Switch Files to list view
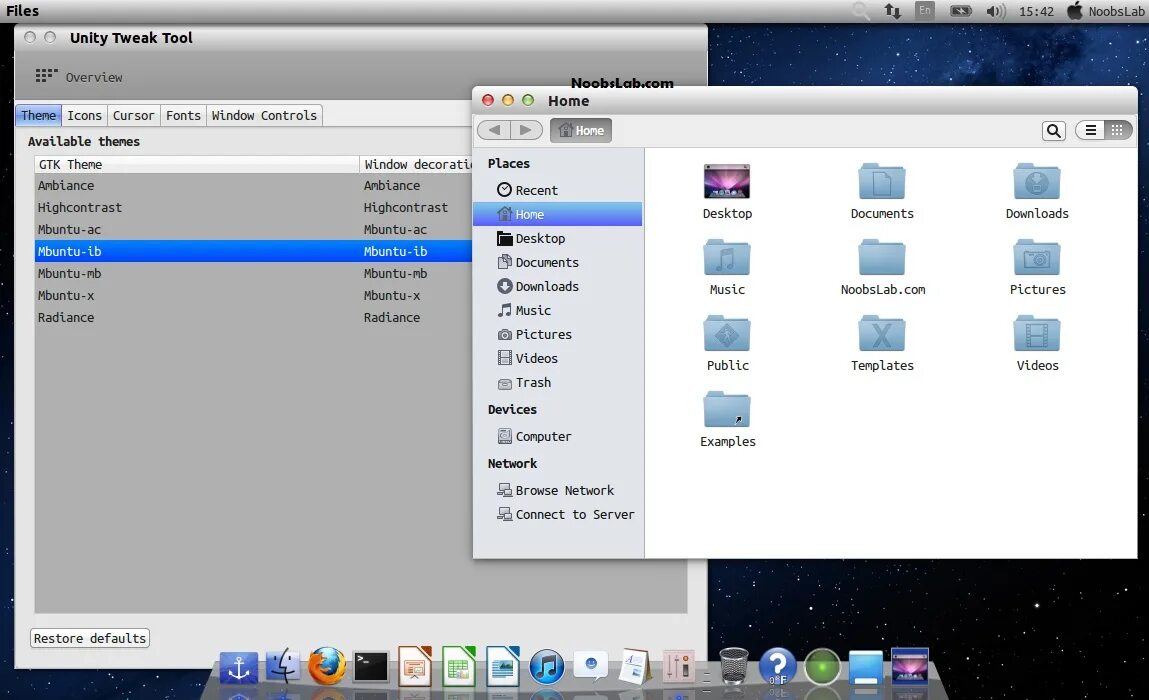Screen dimensions: 1149x700 pos(1090,130)
